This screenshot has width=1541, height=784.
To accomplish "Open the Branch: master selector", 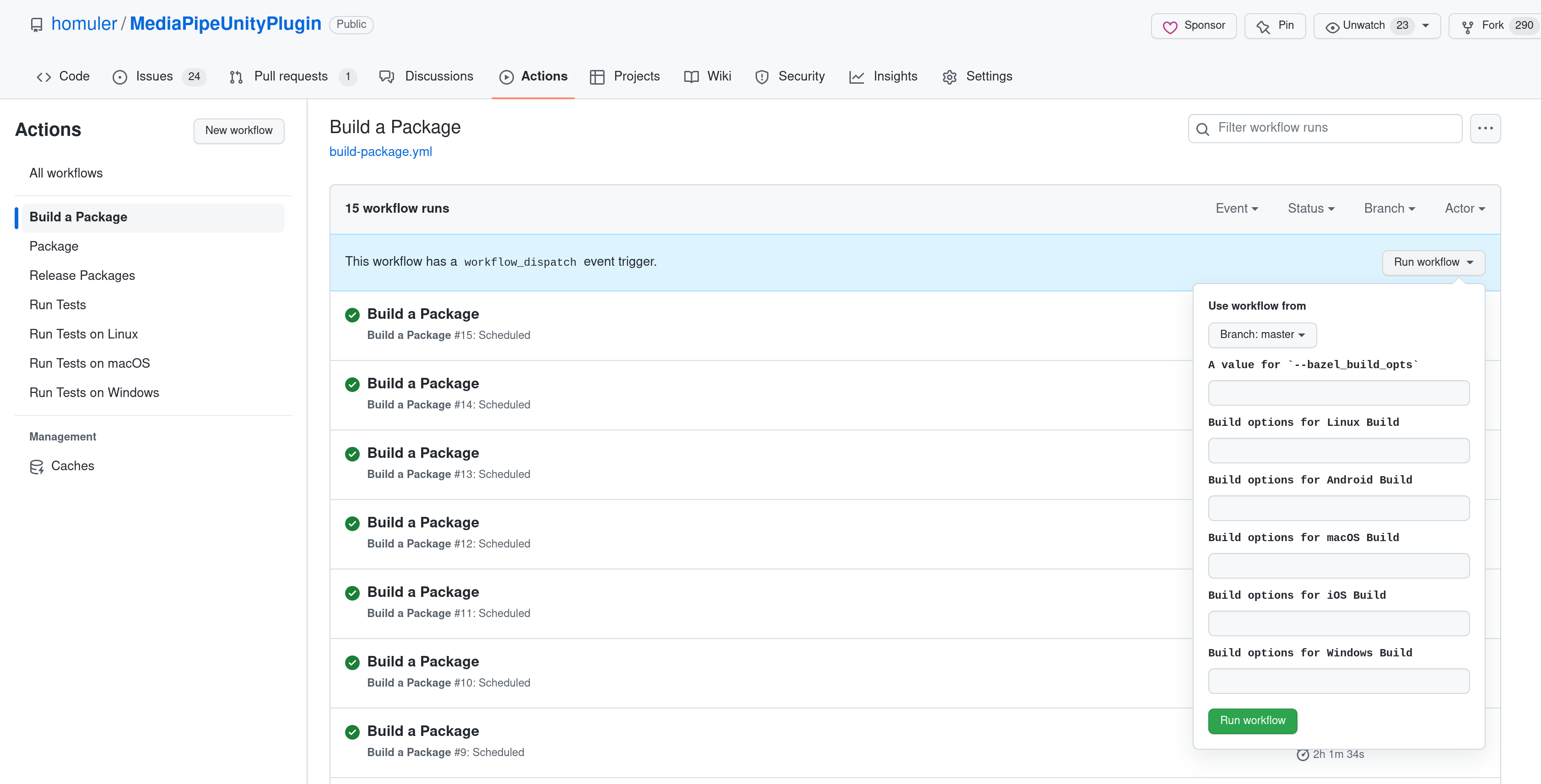I will coord(1262,335).
